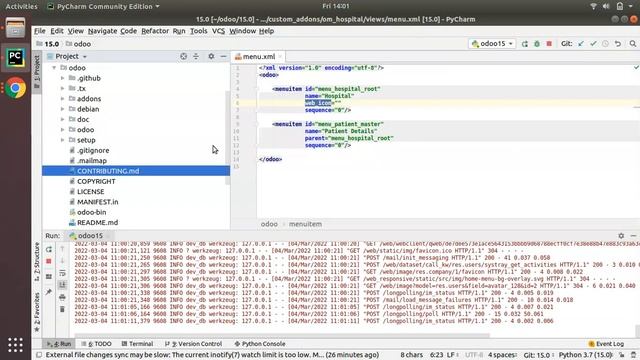Open the VCS menu
Viewport: 640px width, 360px height.
tap(218, 31)
